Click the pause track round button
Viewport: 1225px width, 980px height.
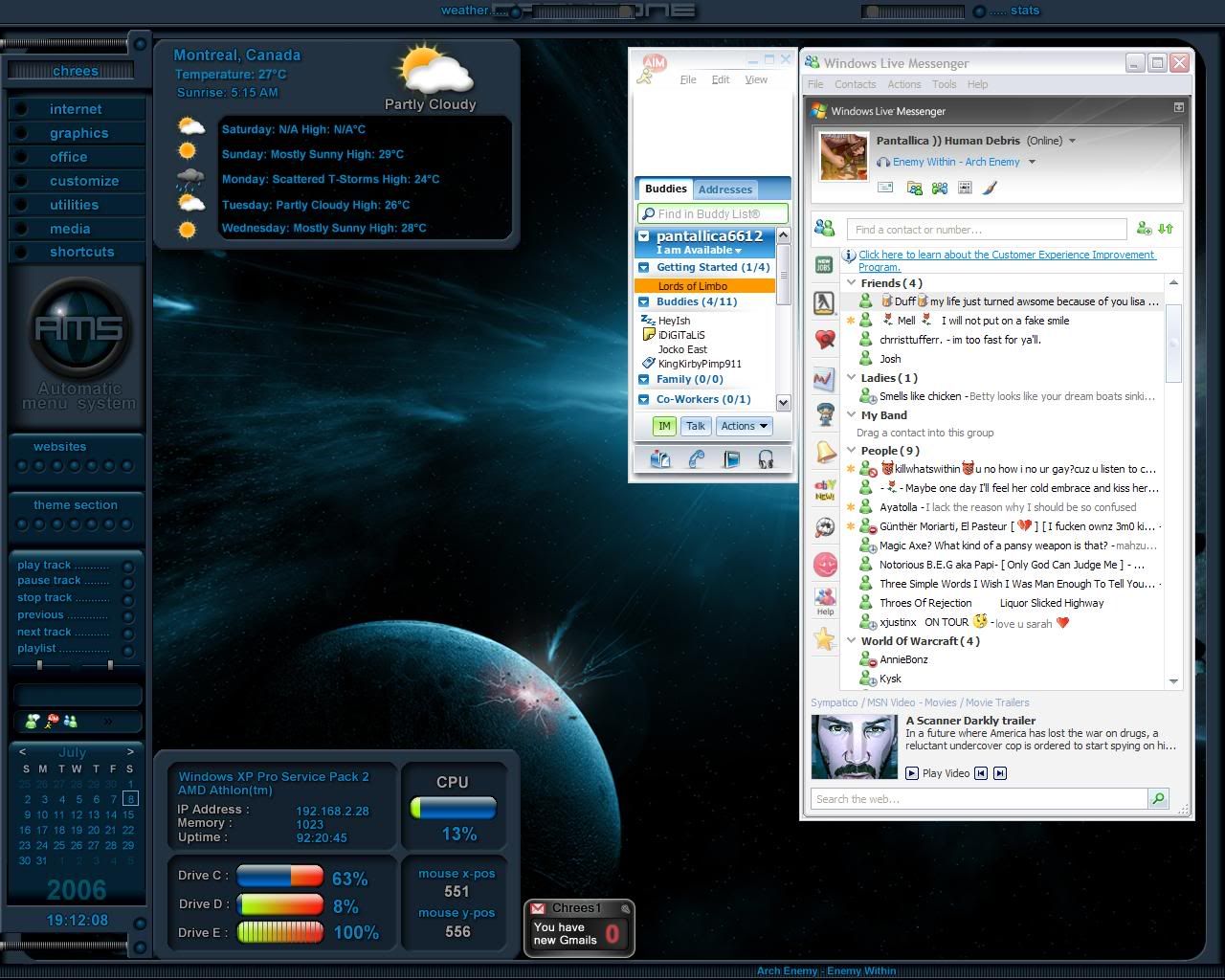pyautogui.click(x=128, y=584)
